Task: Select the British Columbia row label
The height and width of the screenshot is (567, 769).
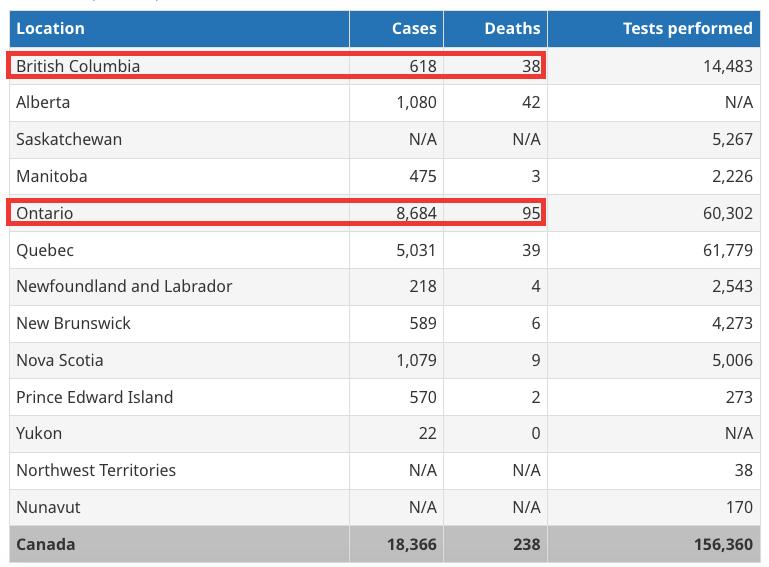Action: pos(78,66)
